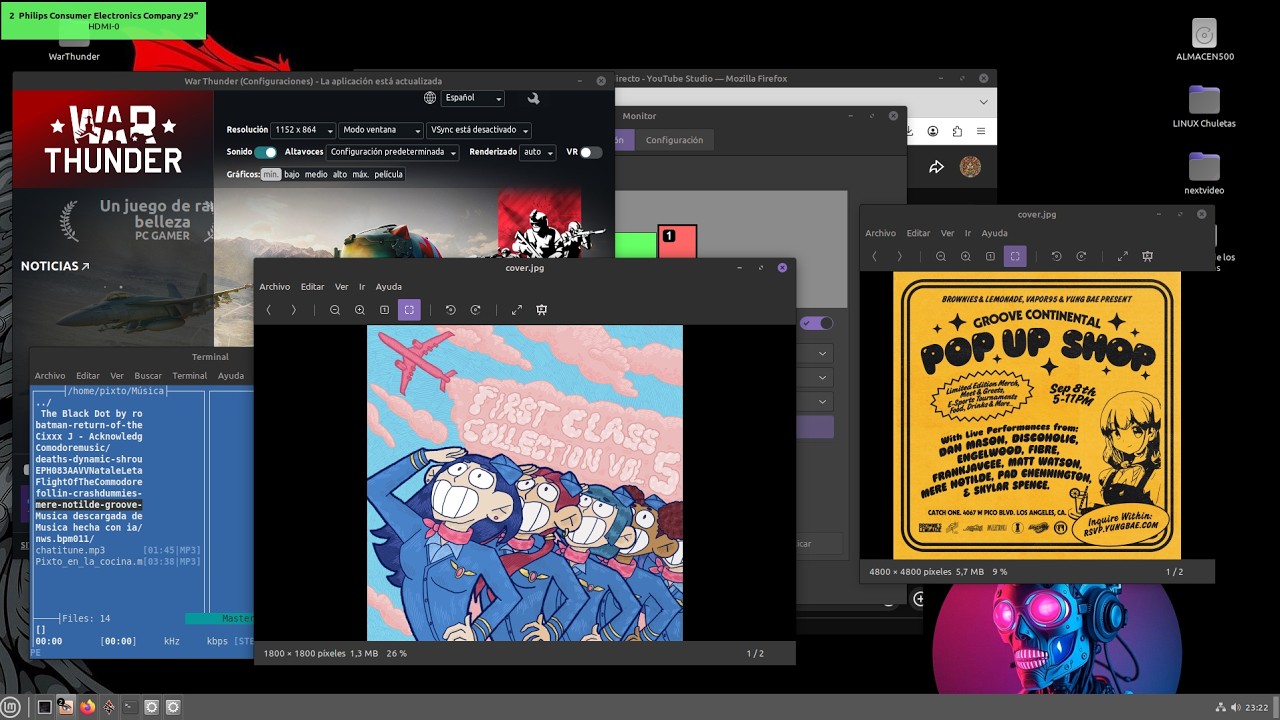
Task: Start slideshow in front cover.jpg viewer
Action: [x=542, y=310]
